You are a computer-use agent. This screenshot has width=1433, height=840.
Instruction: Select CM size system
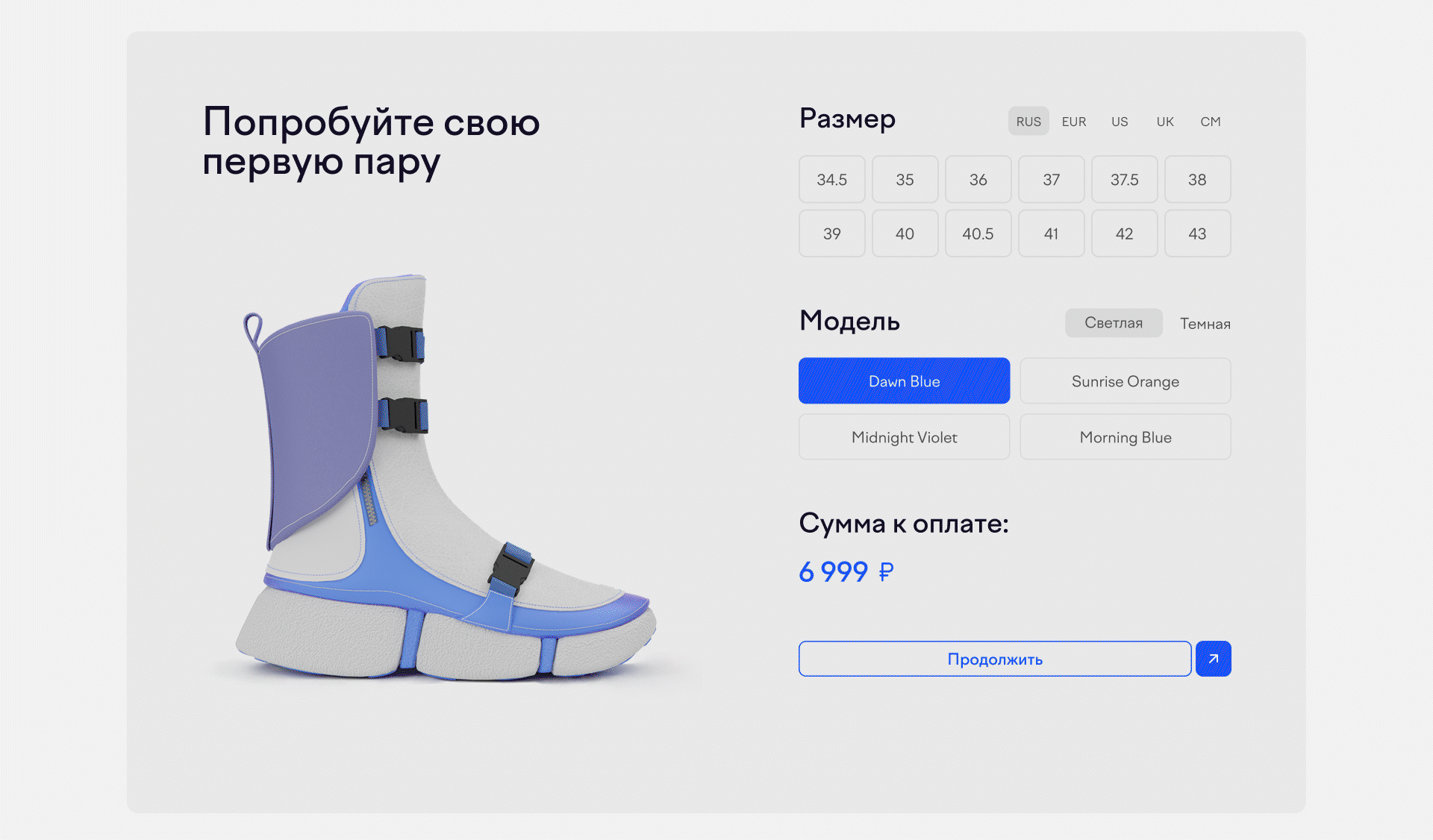pos(1210,122)
